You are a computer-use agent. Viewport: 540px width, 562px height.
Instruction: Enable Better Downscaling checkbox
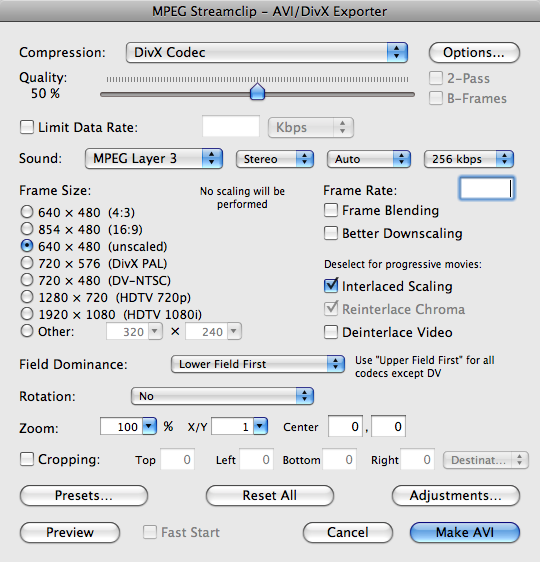(x=331, y=233)
